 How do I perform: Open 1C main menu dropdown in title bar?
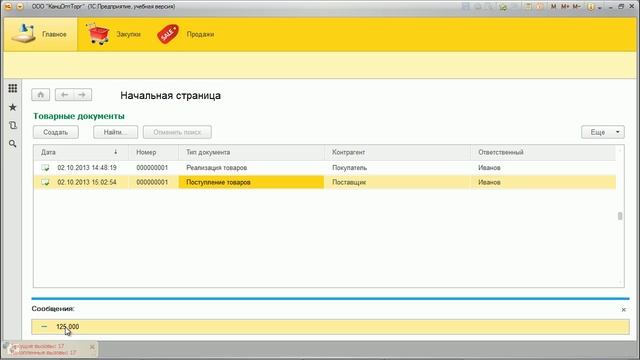pyautogui.click(x=20, y=7)
